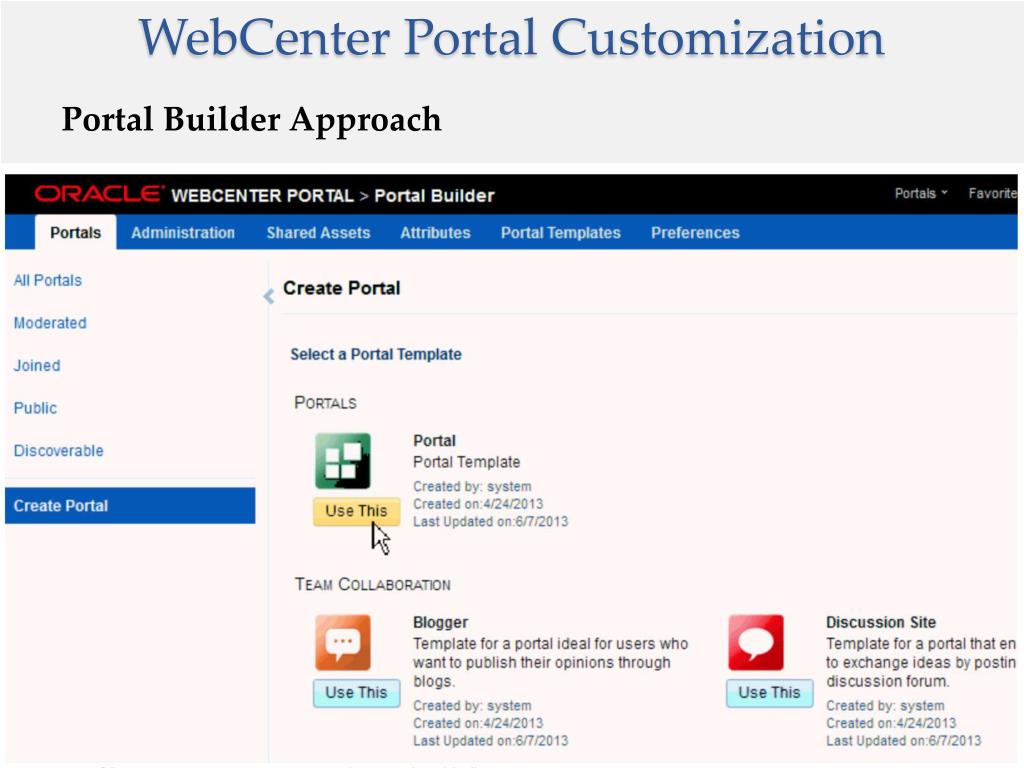Click the Portal Builder breadcrumb text
Image resolution: width=1024 pixels, height=768 pixels.
(434, 195)
